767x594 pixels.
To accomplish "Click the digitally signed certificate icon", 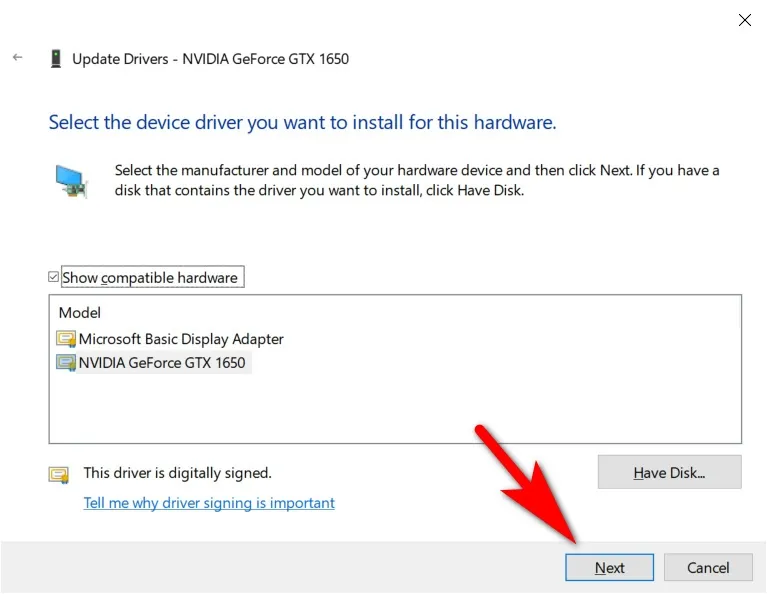I will [59, 475].
